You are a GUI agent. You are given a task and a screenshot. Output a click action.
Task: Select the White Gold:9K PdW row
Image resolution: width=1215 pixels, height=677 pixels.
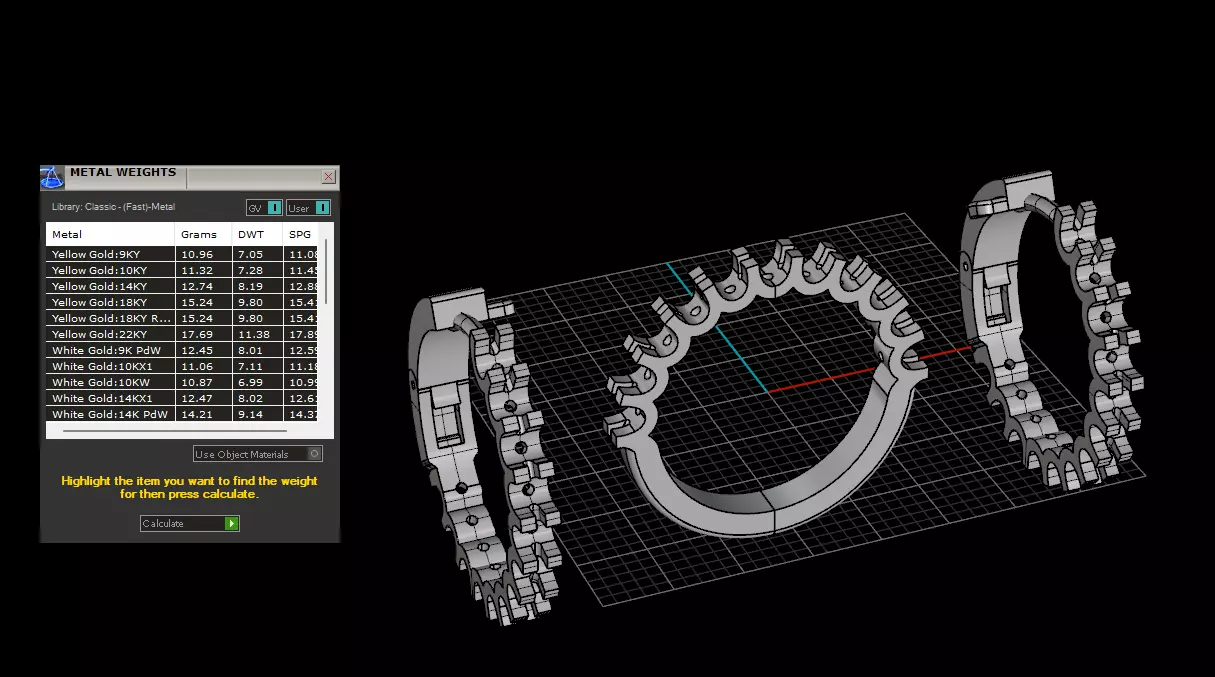(x=182, y=350)
